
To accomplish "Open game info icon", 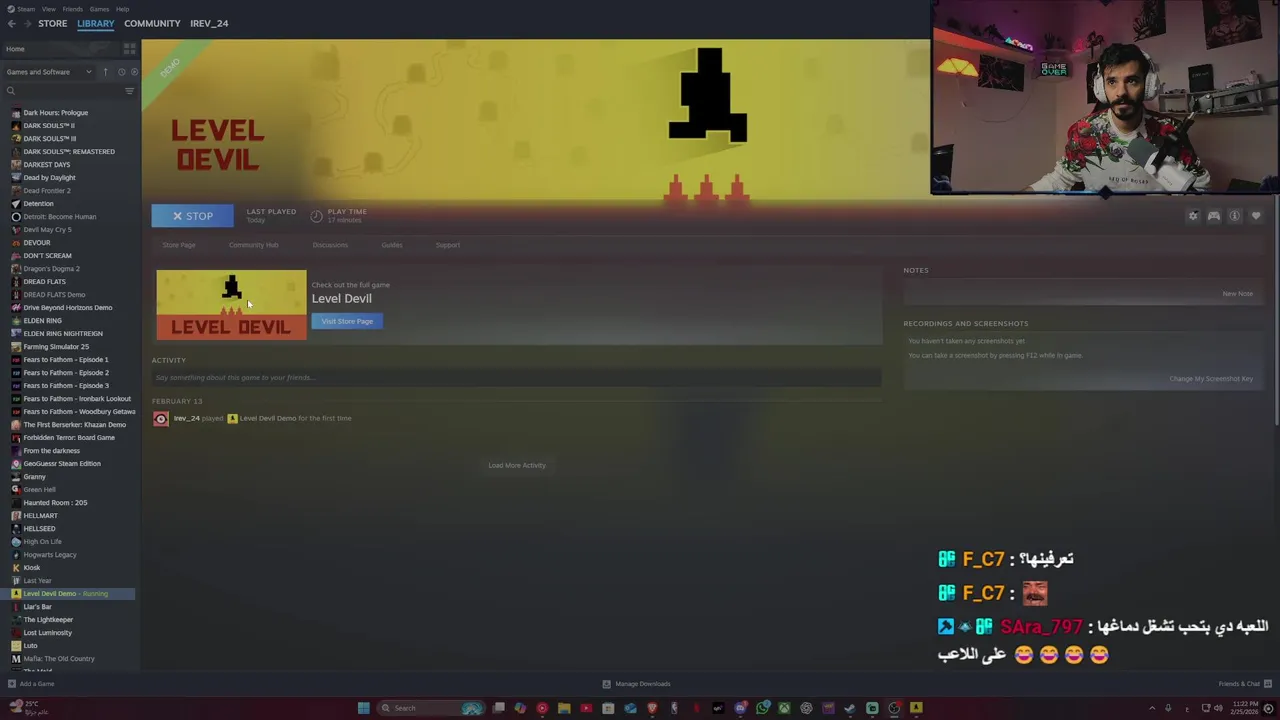I will click(1234, 216).
